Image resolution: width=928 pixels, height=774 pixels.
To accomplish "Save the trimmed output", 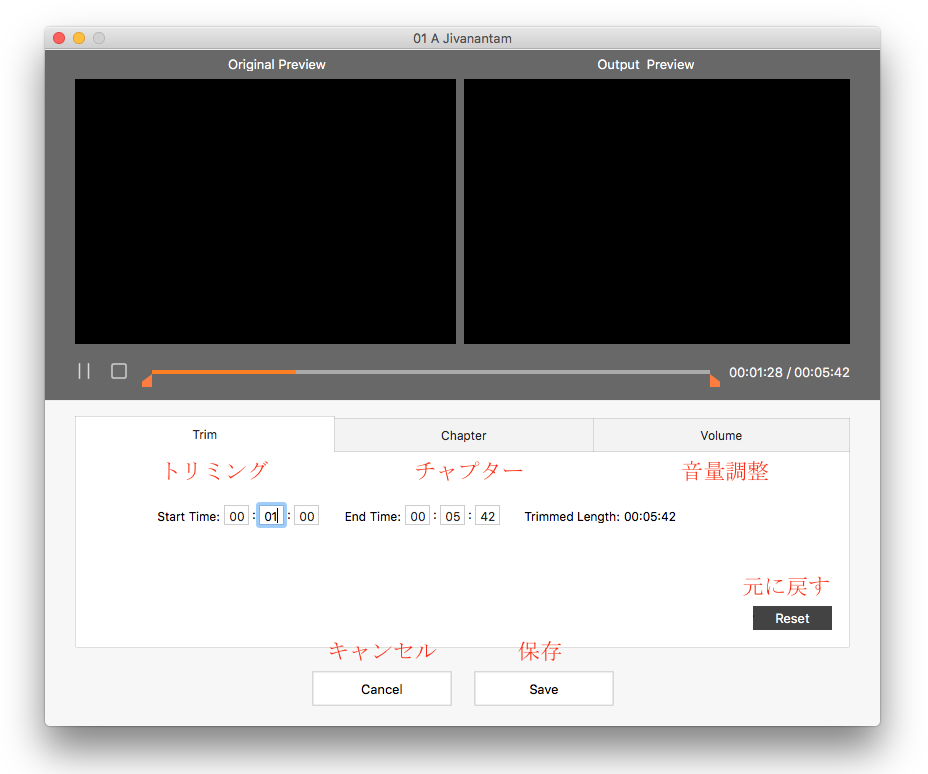I will [x=543, y=689].
